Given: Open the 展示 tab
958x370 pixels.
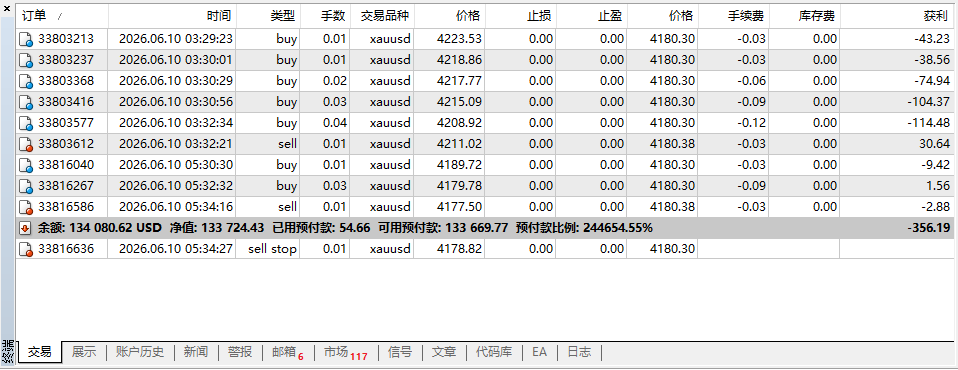Looking at the screenshot, I should coord(84,352).
